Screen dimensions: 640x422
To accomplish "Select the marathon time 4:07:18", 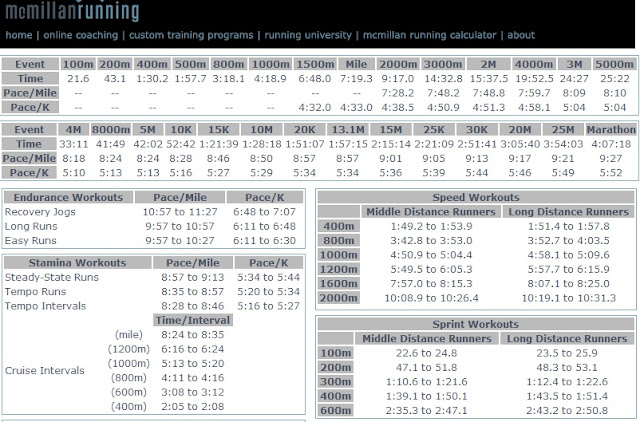I will pos(611,144).
